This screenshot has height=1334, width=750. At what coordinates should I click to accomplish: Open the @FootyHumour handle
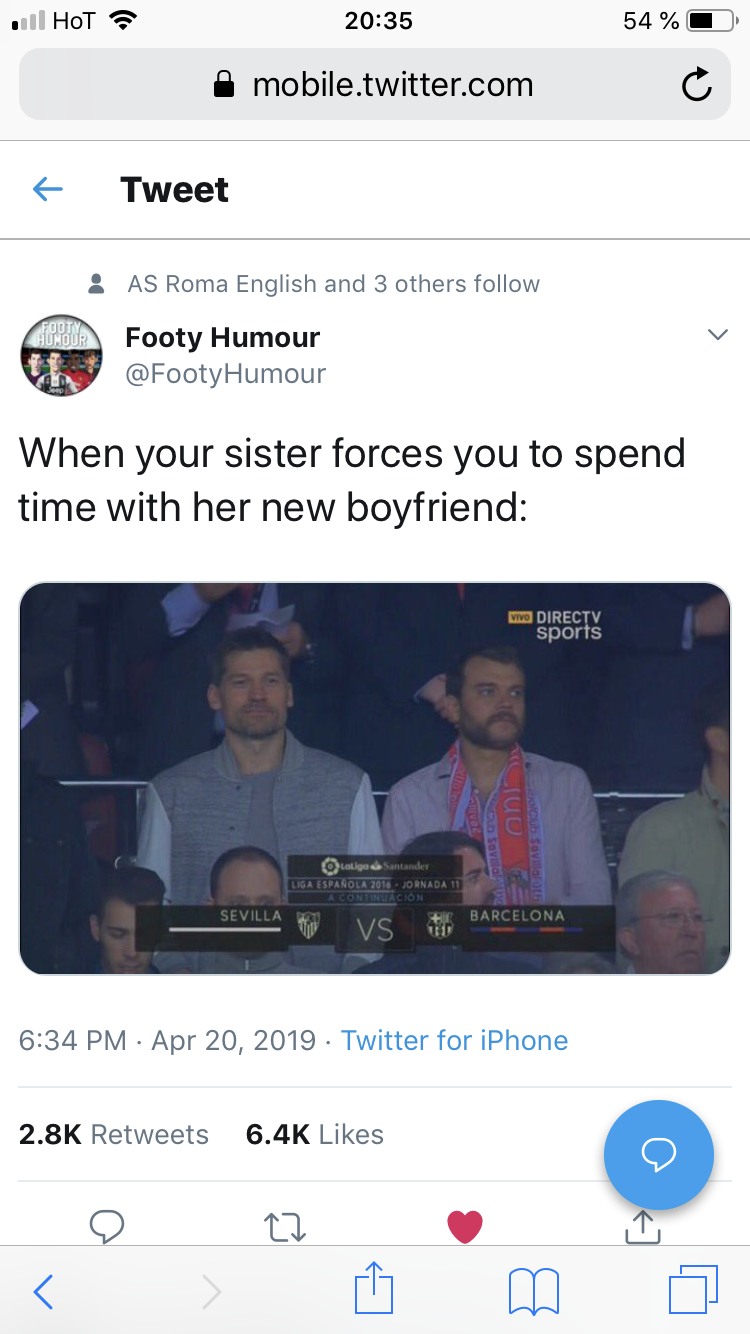point(226,374)
